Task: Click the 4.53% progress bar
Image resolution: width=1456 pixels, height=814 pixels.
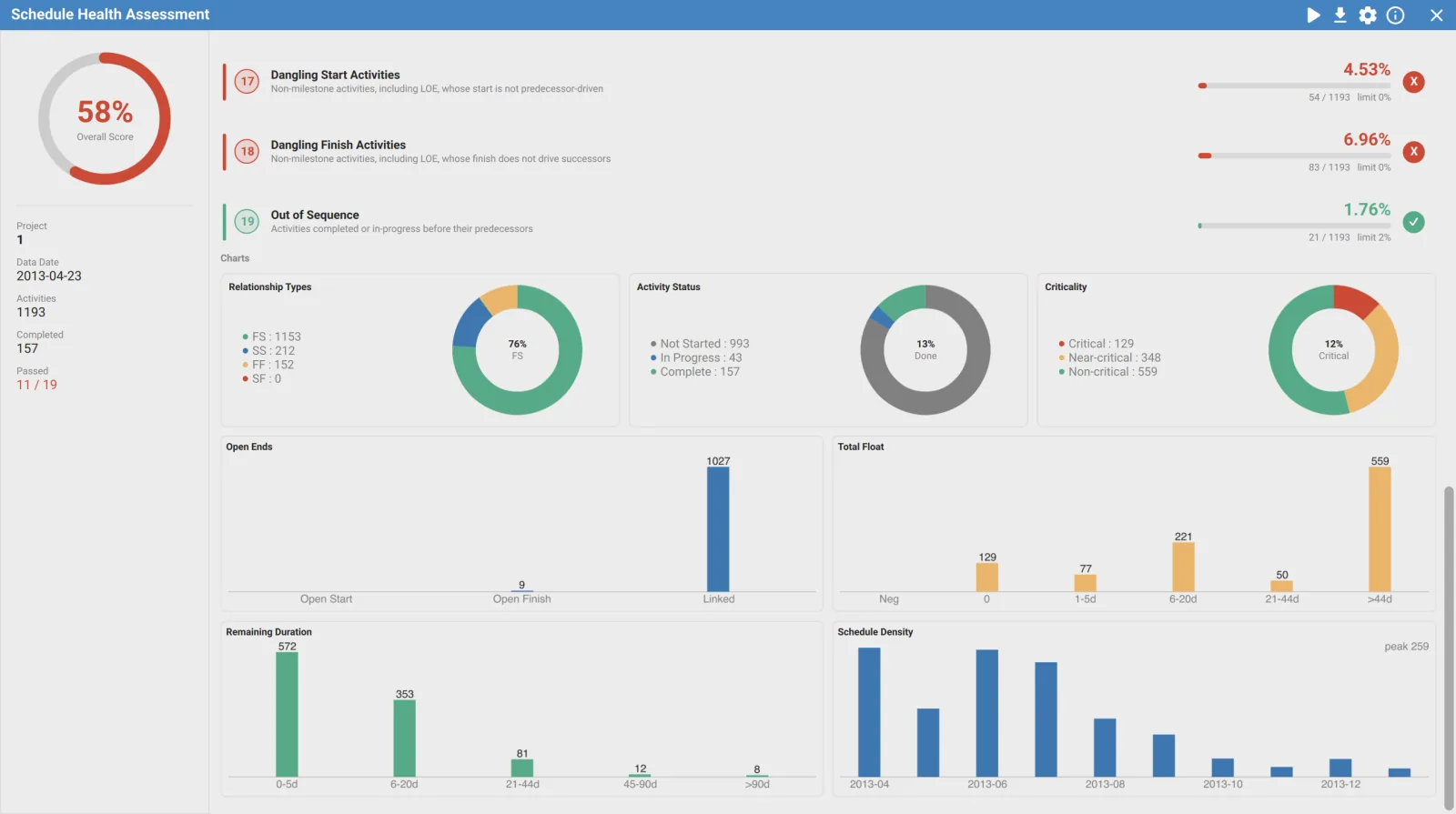Action: pos(1294,85)
